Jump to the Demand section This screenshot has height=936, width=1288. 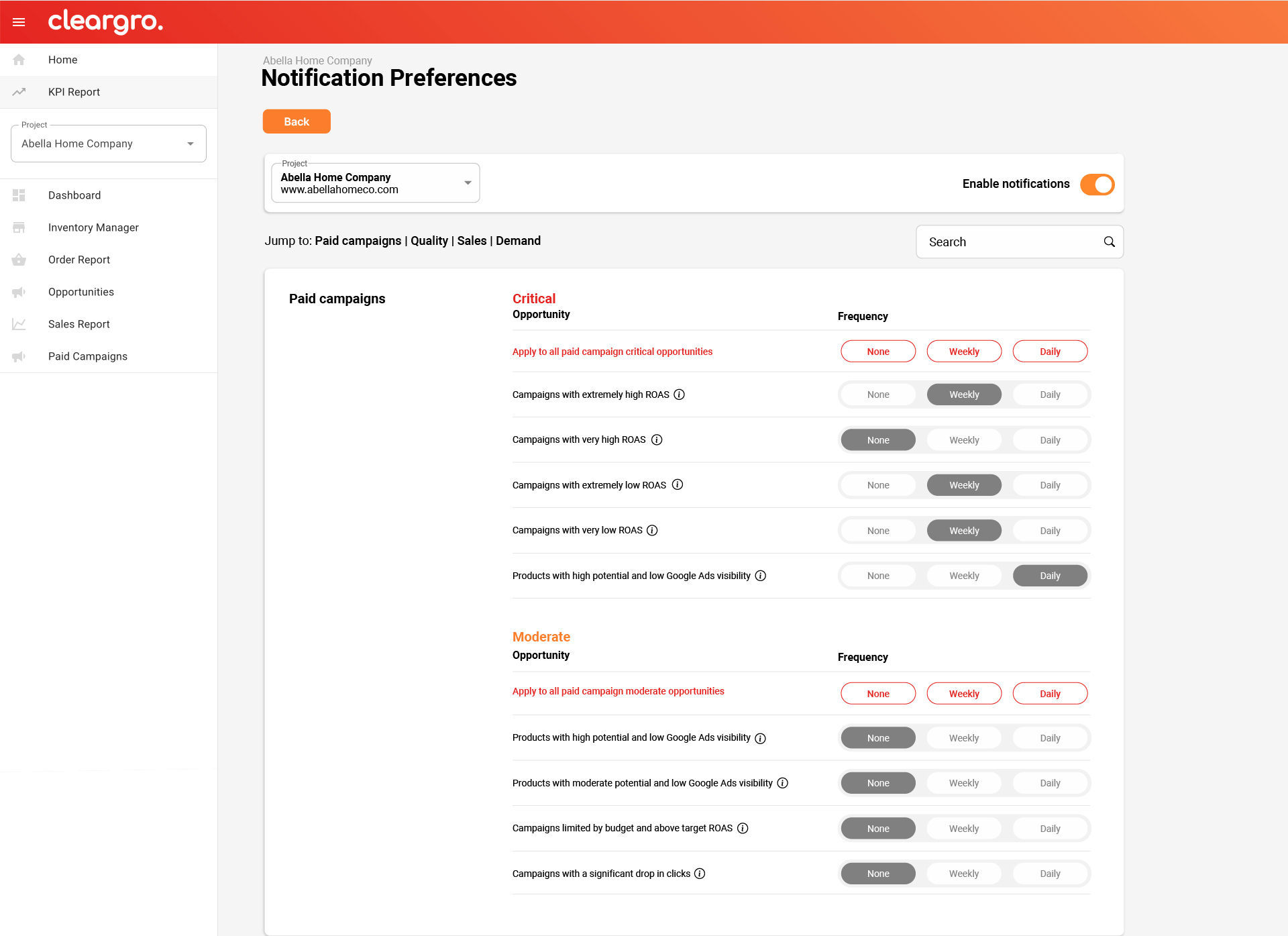coord(518,241)
